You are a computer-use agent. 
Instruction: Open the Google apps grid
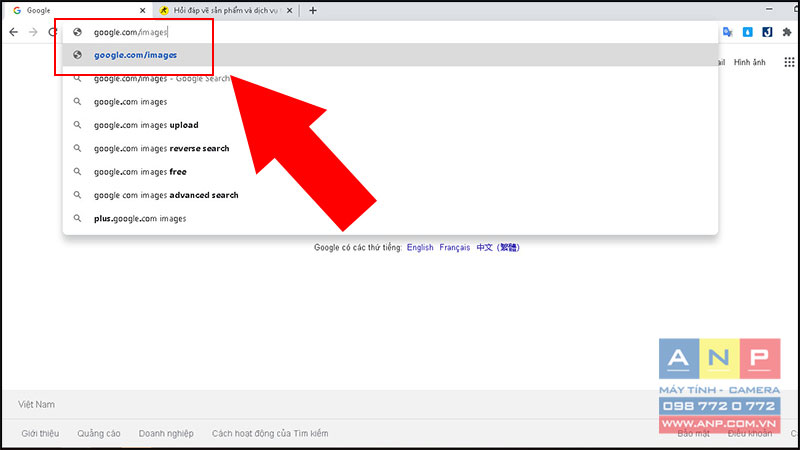(x=789, y=62)
